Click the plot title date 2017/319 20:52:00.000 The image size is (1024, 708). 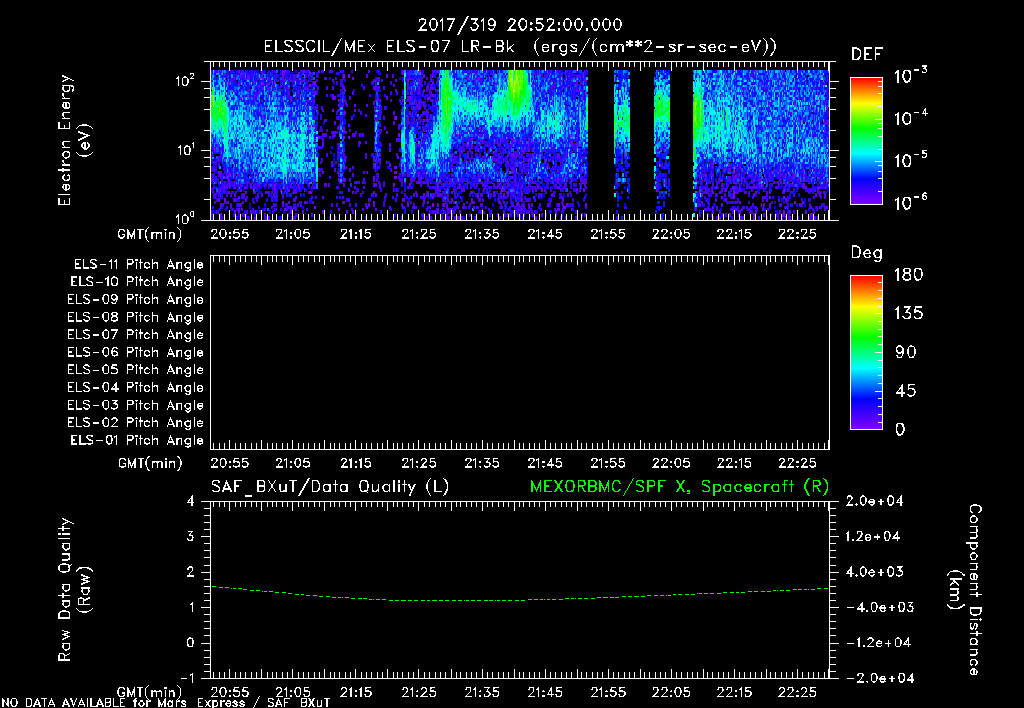tap(520, 25)
